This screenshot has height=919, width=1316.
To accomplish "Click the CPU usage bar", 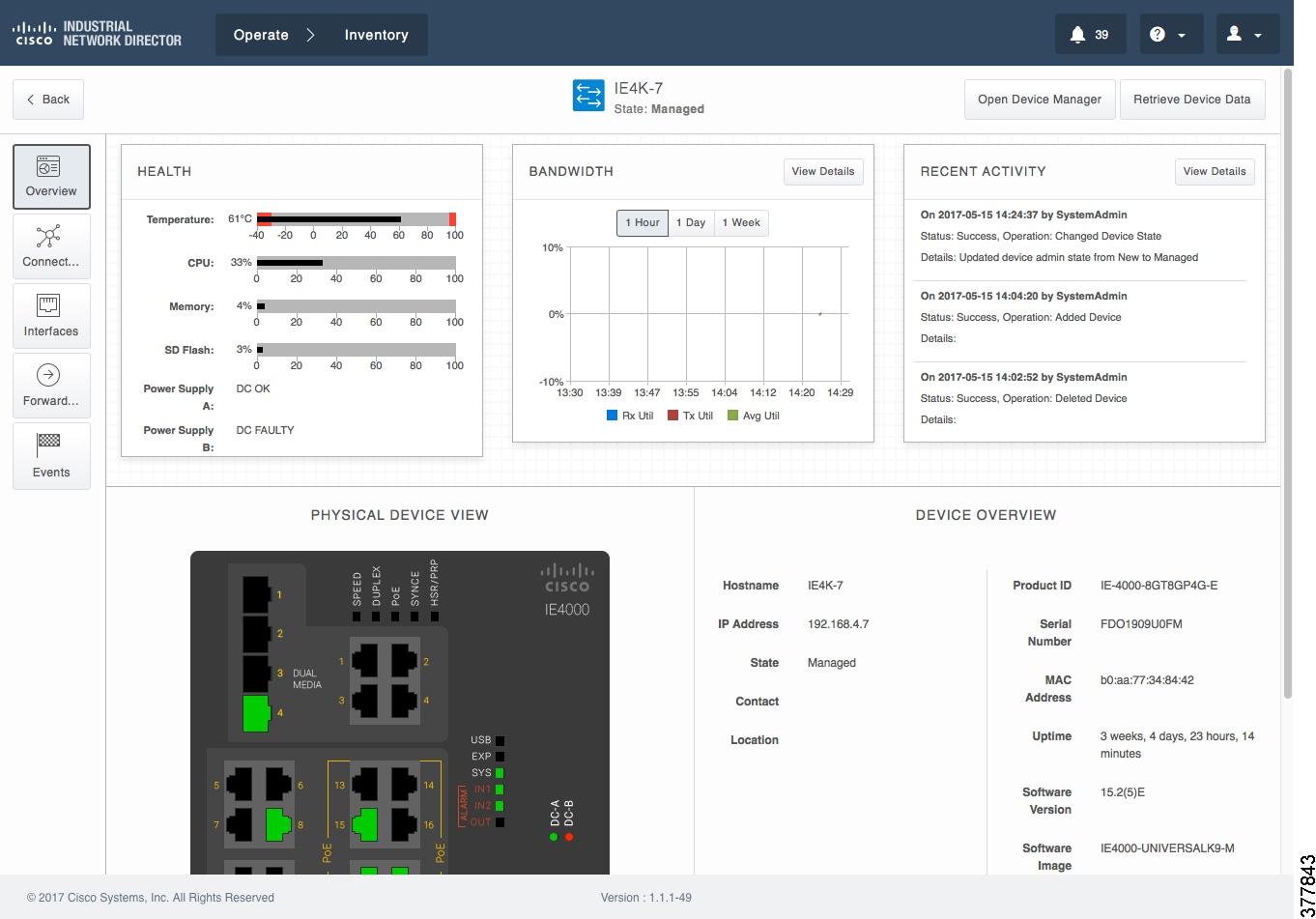I will [x=356, y=263].
